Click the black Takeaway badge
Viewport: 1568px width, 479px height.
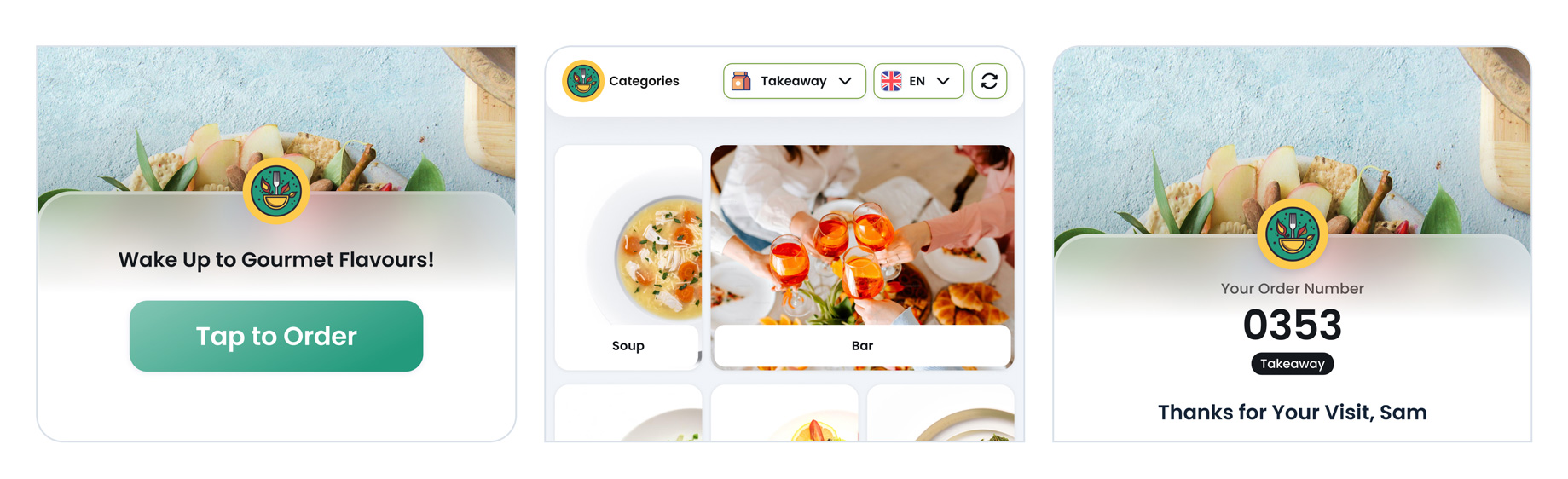point(1292,364)
